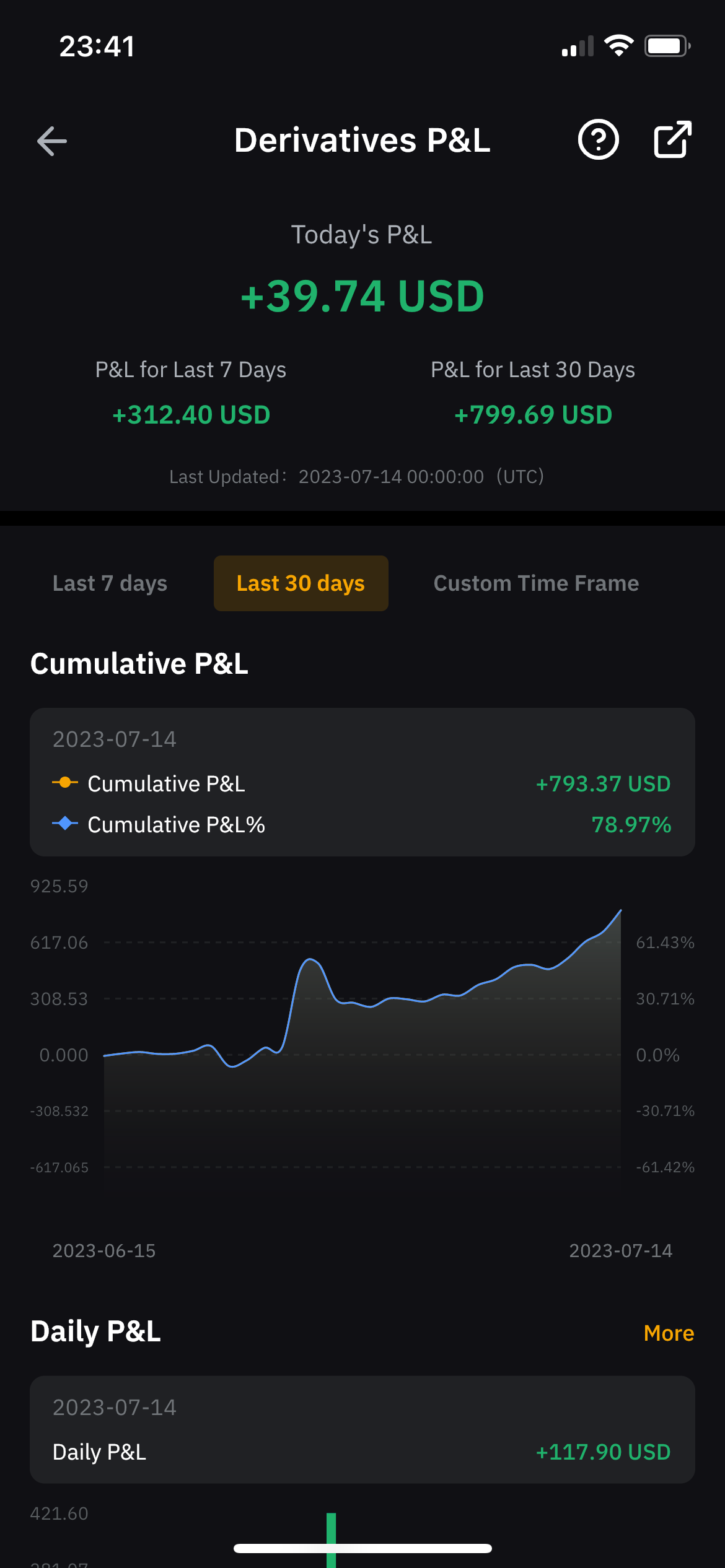Image resolution: width=725 pixels, height=1568 pixels.
Task: Tap the back arrow icon
Action: coord(52,141)
